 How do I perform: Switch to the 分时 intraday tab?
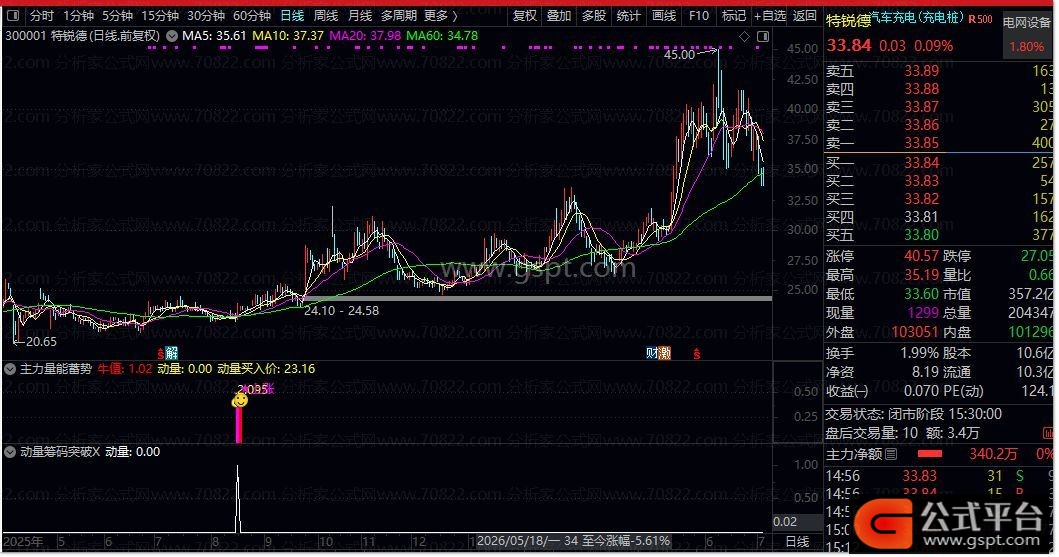pyautogui.click(x=42, y=16)
